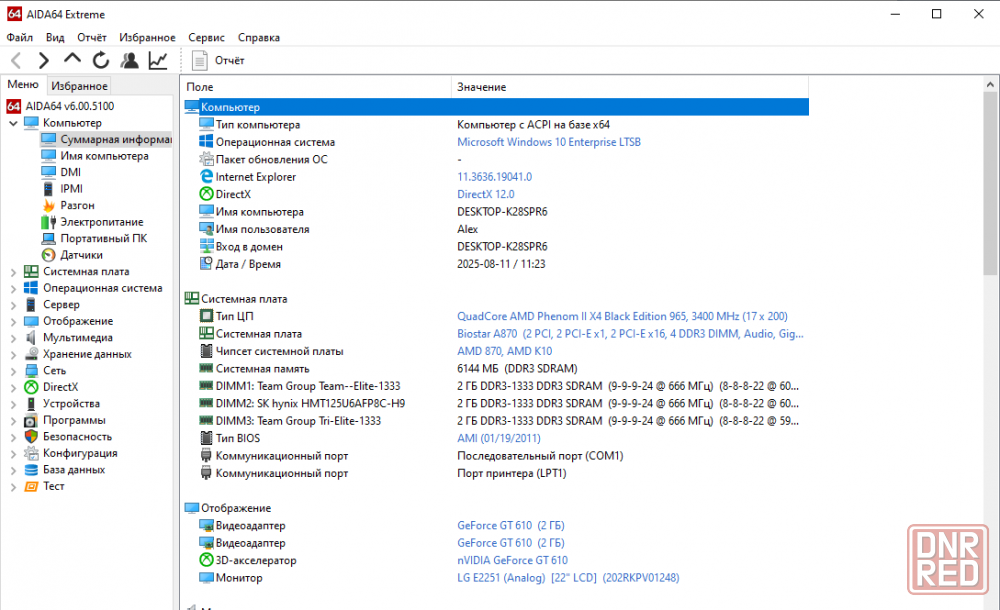The width and height of the screenshot is (1000, 610).
Task: Expand the Сервер tree node
Action: pyautogui.click(x=13, y=305)
